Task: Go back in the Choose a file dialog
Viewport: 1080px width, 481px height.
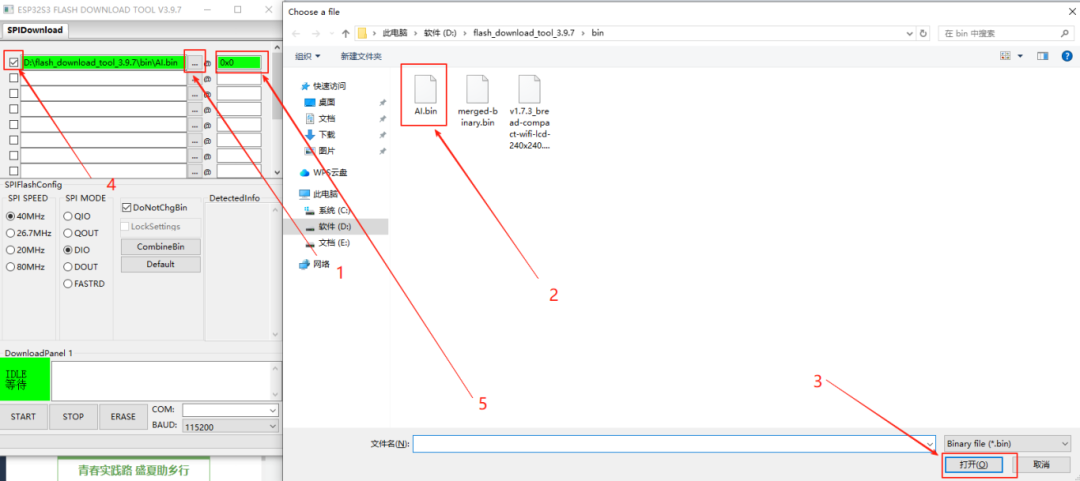Action: [296, 33]
